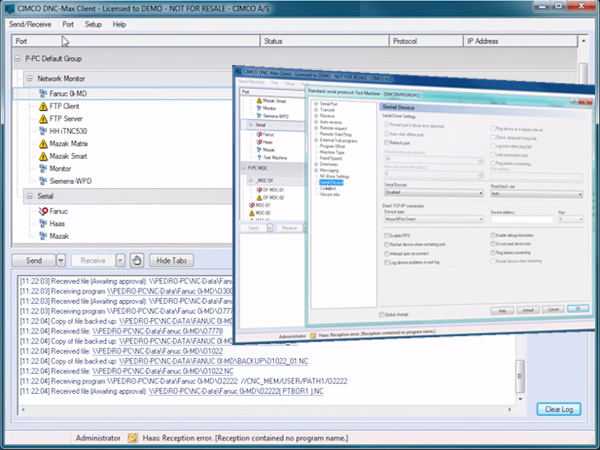Viewport: 600px width, 450px height.
Task: Click status bar icon beside Haas error
Action: pyautogui.click(x=132, y=438)
